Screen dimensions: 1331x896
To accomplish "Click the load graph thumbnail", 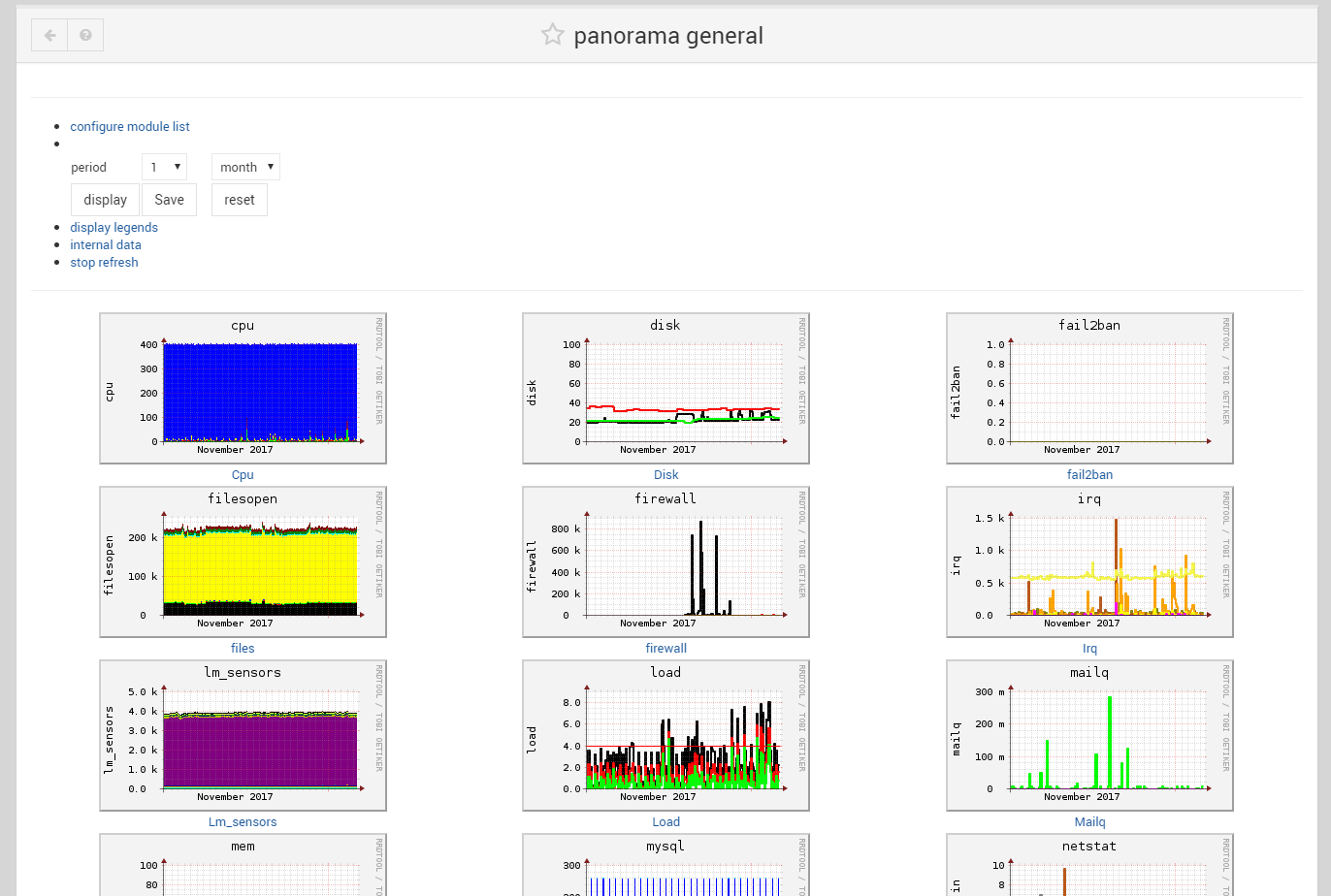I will coord(665,735).
